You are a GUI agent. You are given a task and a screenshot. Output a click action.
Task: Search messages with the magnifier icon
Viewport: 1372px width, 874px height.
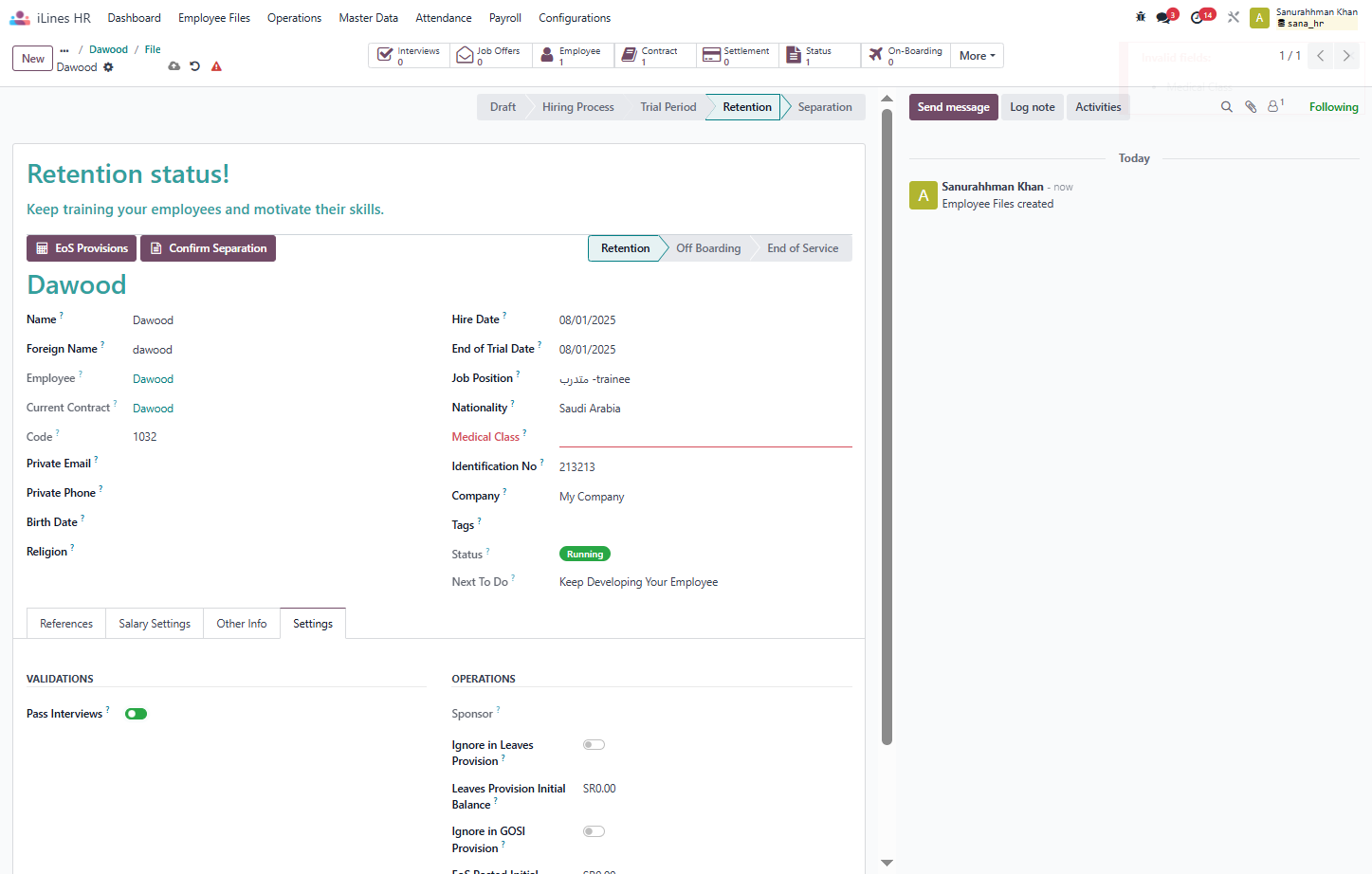coord(1226,107)
